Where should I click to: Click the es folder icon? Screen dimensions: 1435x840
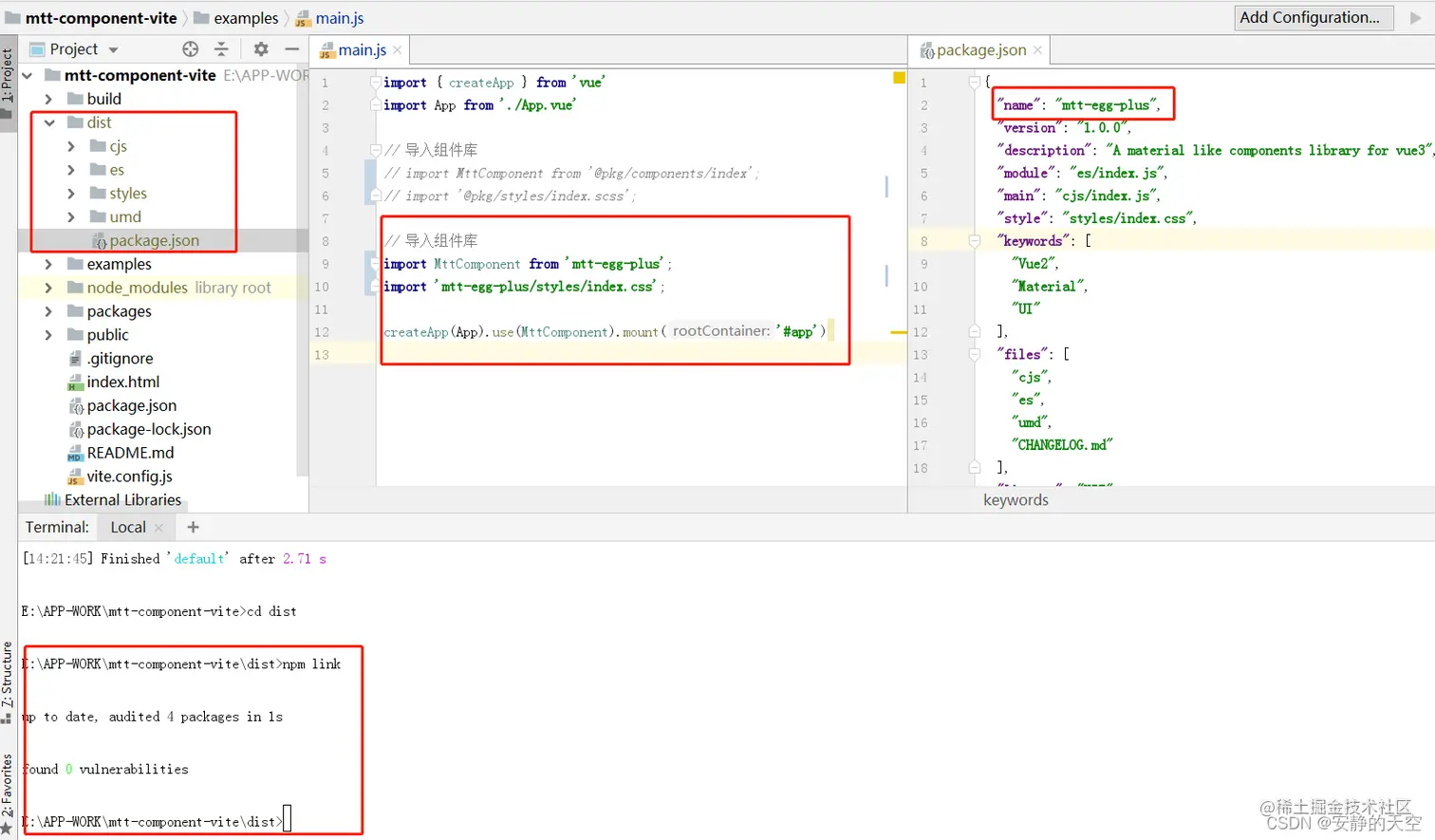click(98, 170)
